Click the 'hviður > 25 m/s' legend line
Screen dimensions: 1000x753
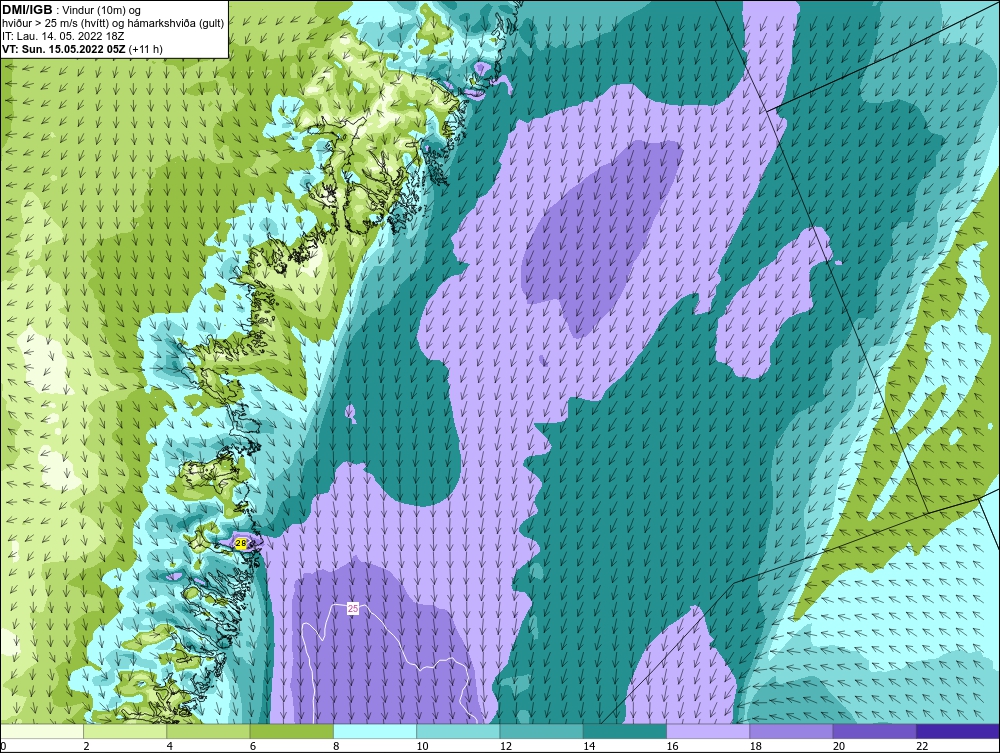(x=114, y=23)
